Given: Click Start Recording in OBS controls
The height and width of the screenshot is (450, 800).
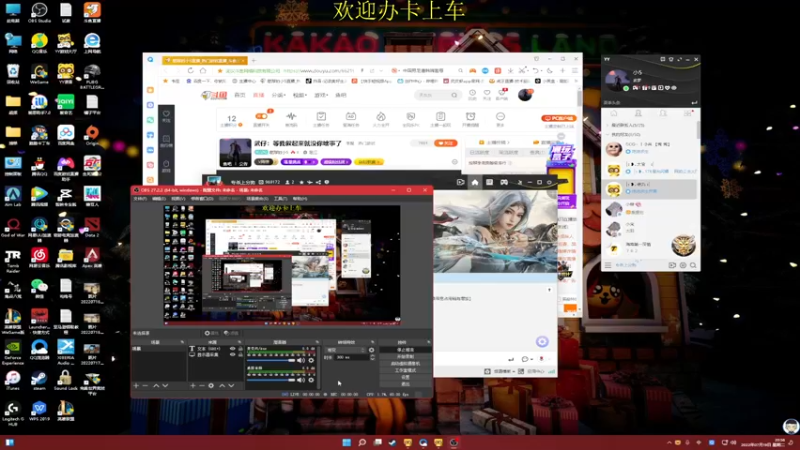Looking at the screenshot, I should click(x=406, y=357).
